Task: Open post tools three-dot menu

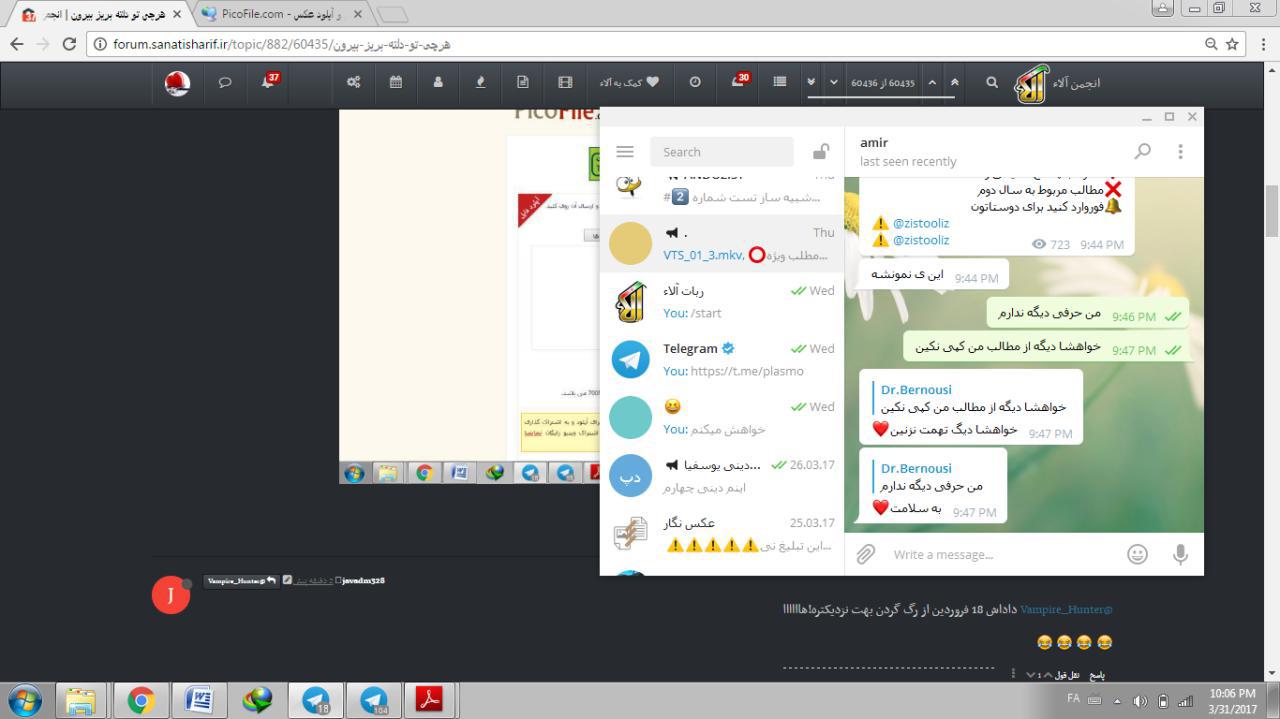Action: coord(1013,674)
